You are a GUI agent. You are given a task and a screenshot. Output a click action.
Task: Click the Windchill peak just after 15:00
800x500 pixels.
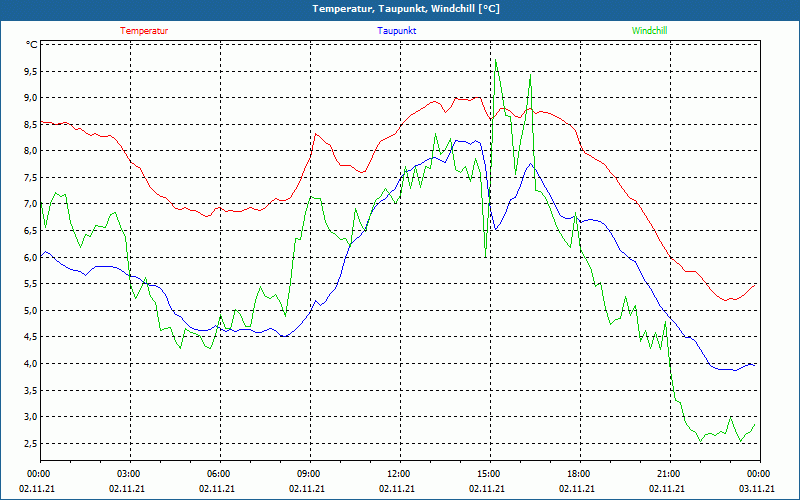(x=495, y=60)
